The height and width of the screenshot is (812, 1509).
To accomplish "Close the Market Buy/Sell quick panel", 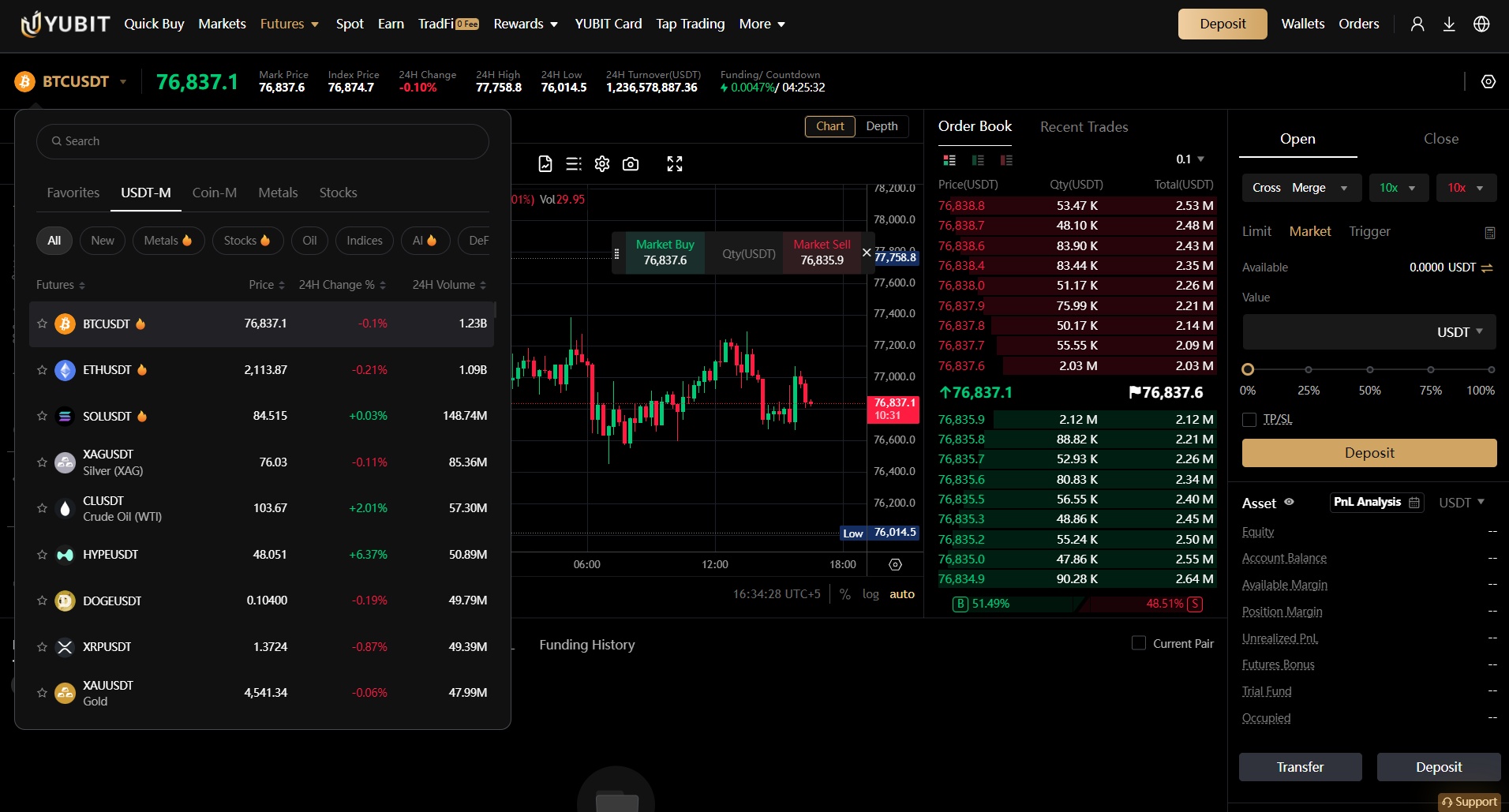I will pos(867,253).
